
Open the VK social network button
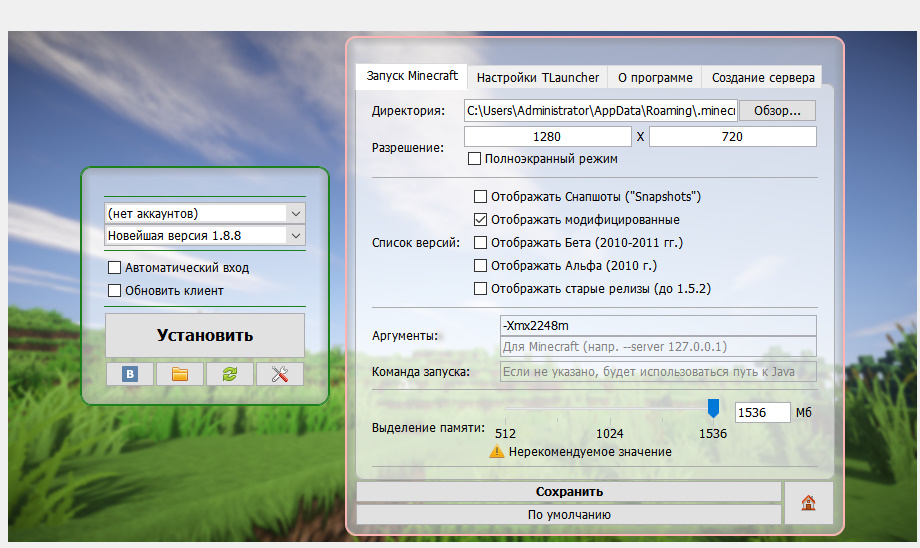point(130,374)
